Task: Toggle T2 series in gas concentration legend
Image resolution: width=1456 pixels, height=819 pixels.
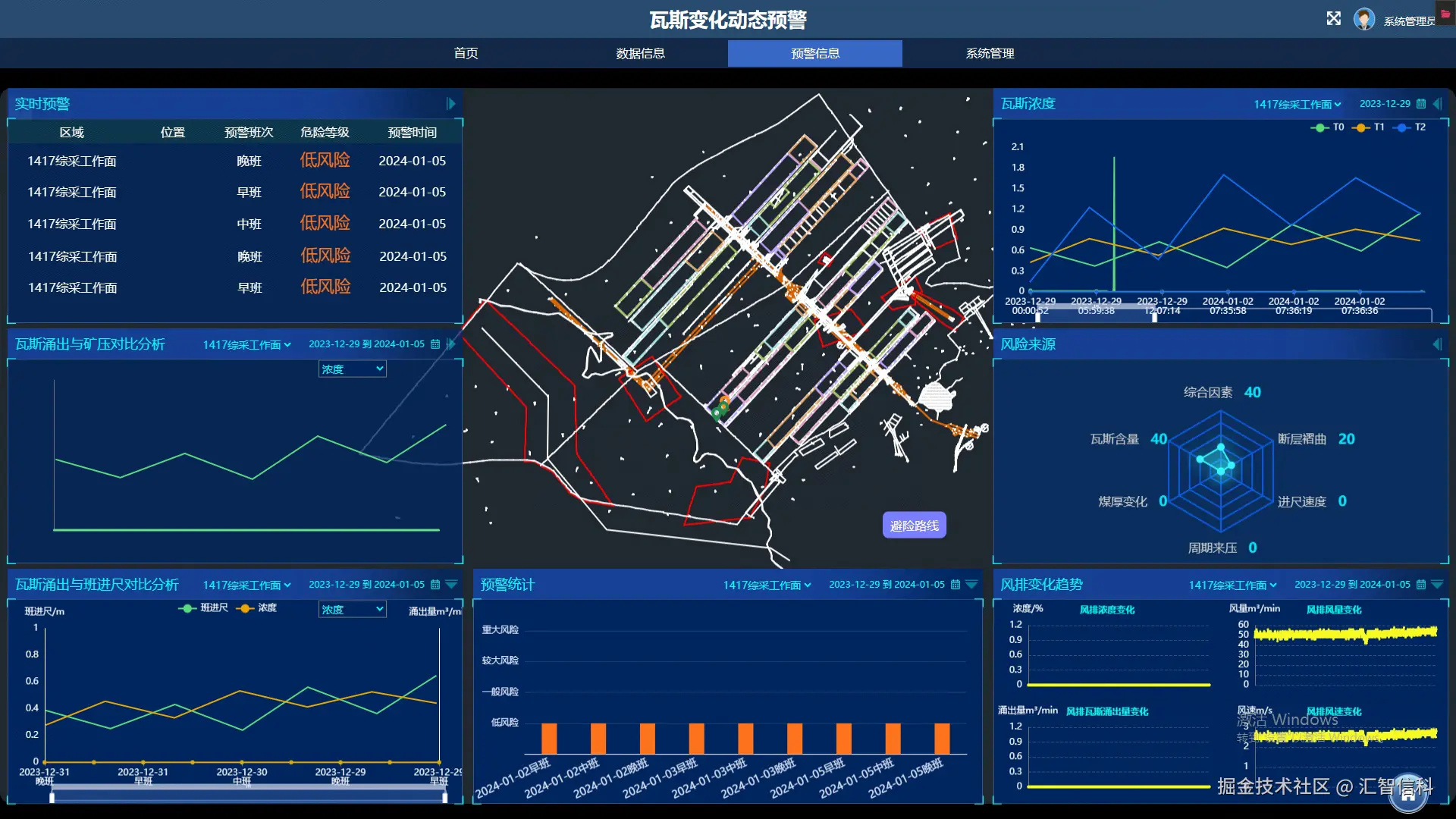Action: tap(1410, 127)
